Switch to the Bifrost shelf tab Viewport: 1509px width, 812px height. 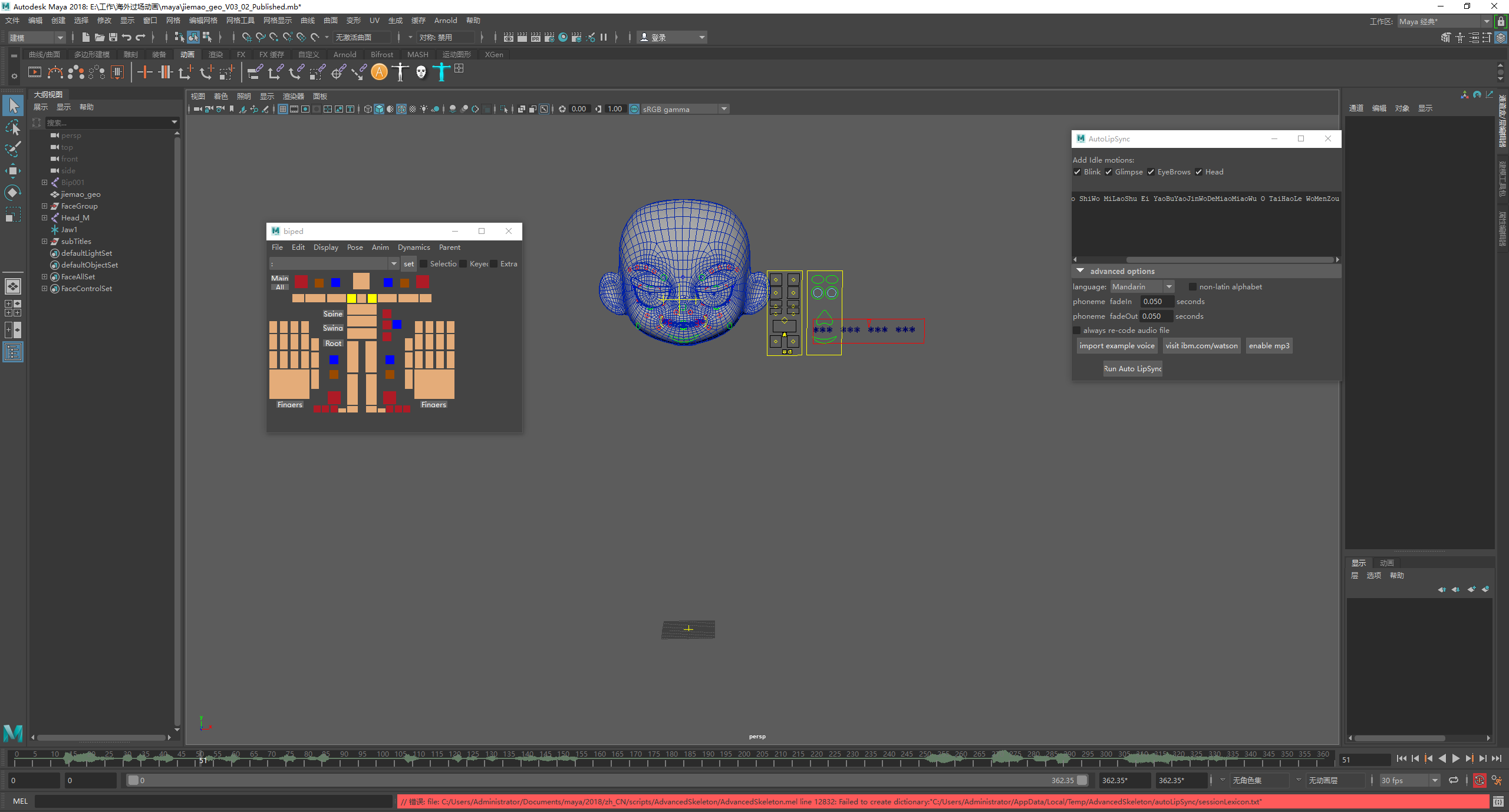[382, 54]
